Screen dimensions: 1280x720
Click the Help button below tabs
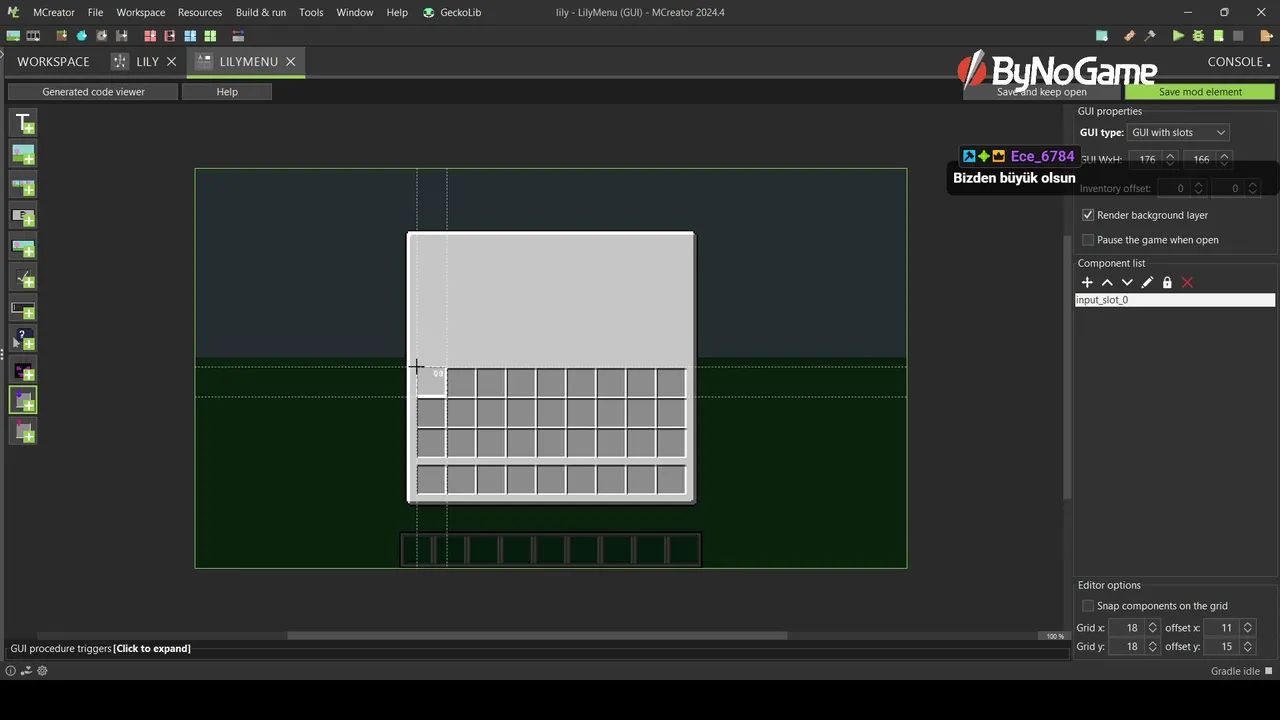227,92
